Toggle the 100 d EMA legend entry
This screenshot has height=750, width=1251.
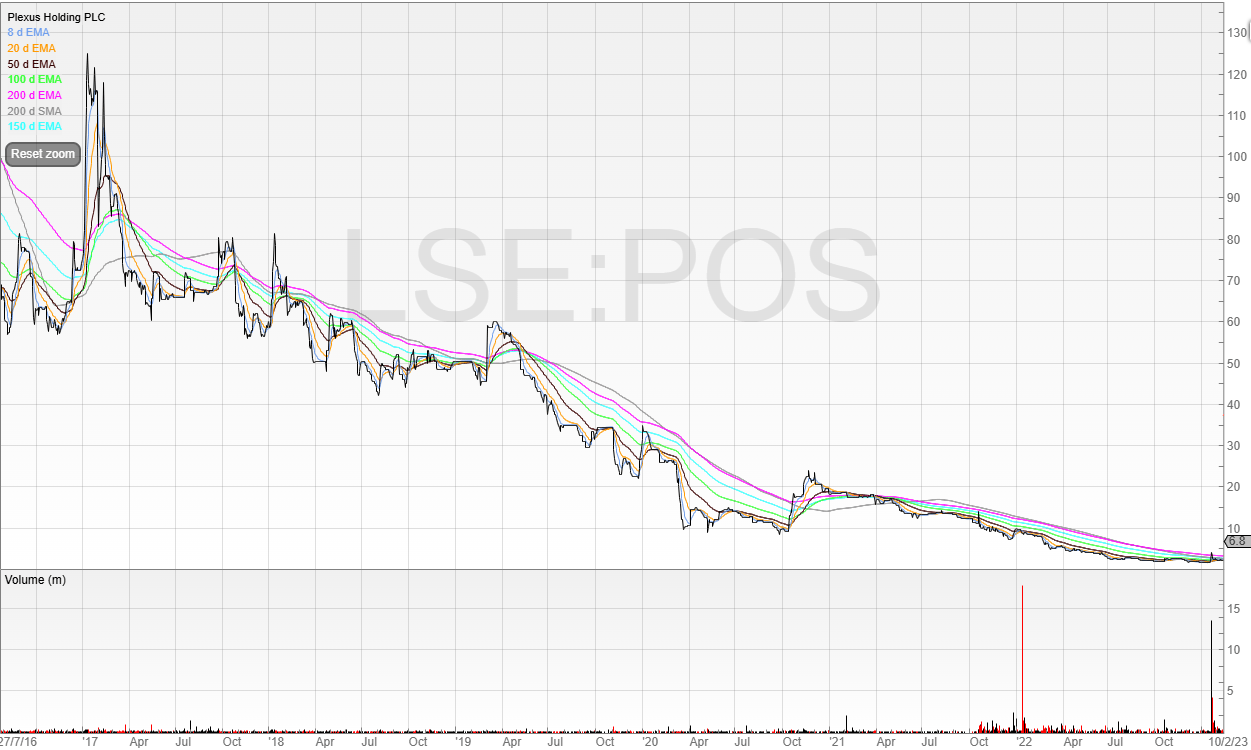pyautogui.click(x=34, y=79)
